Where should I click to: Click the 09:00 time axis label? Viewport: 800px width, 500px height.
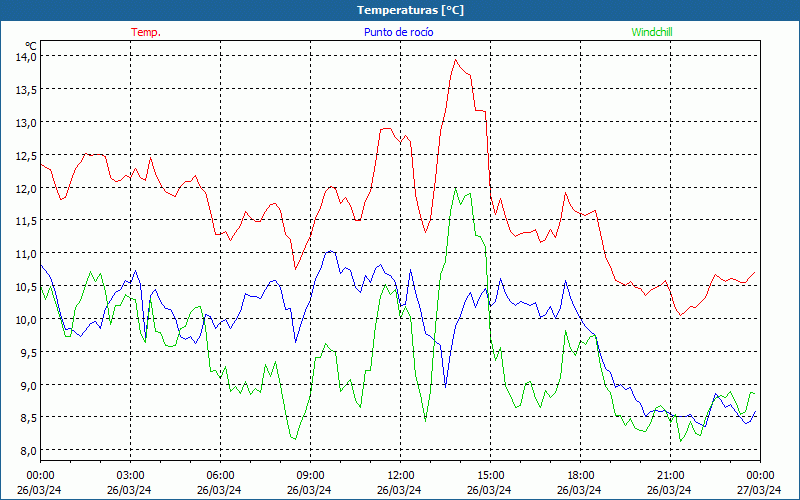(x=310, y=476)
